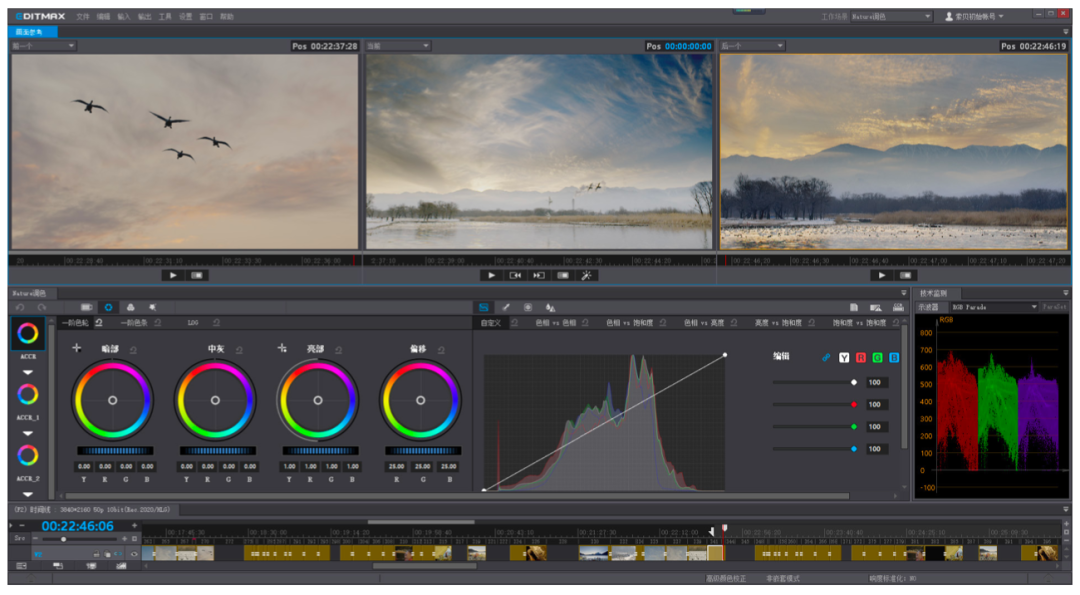This screenshot has width=1080, height=595.
Task: Open the right monitor source dropdown
Action: [x=752, y=45]
